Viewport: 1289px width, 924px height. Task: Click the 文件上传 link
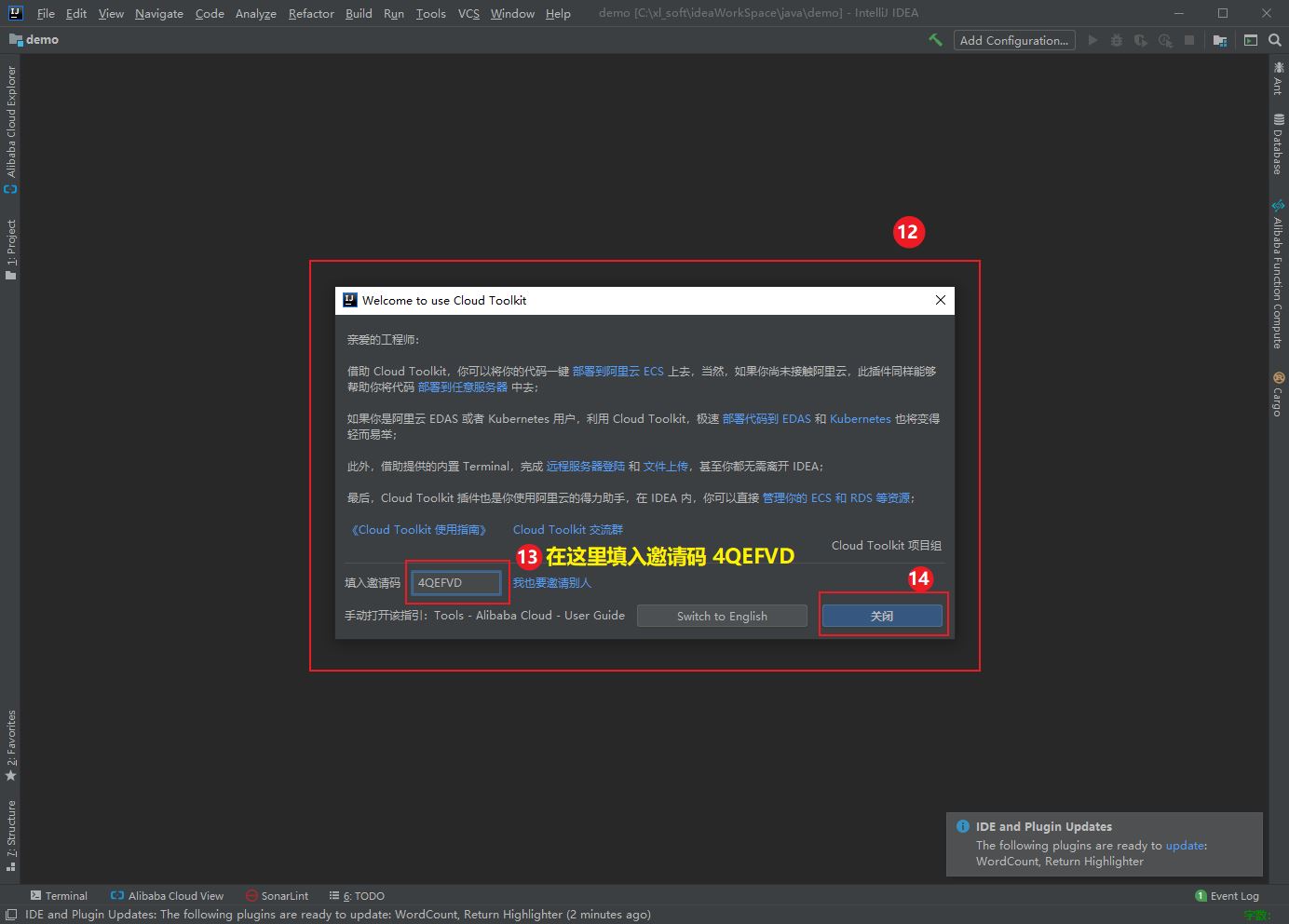click(x=666, y=466)
